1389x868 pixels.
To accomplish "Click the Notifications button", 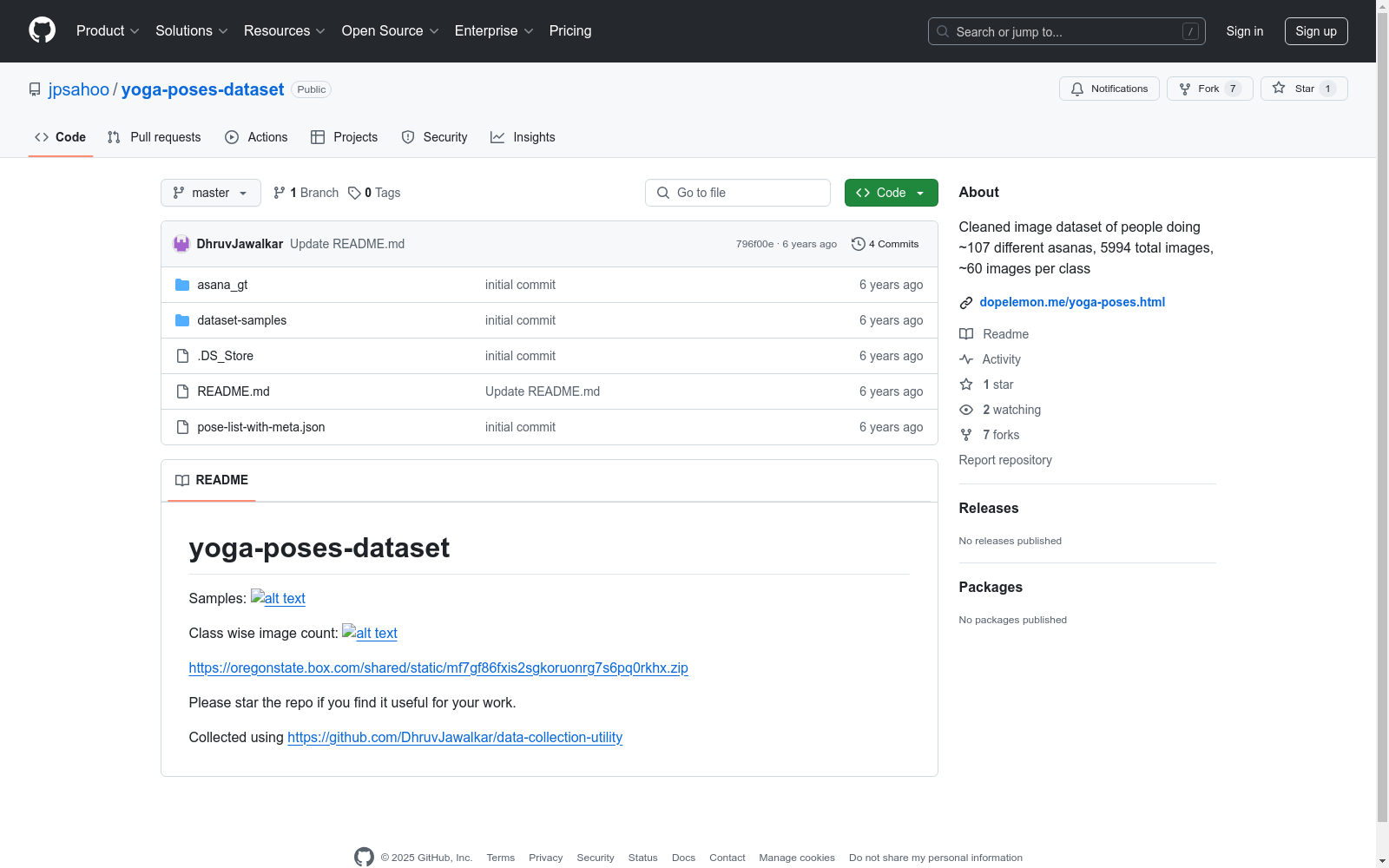I will 1109,89.
